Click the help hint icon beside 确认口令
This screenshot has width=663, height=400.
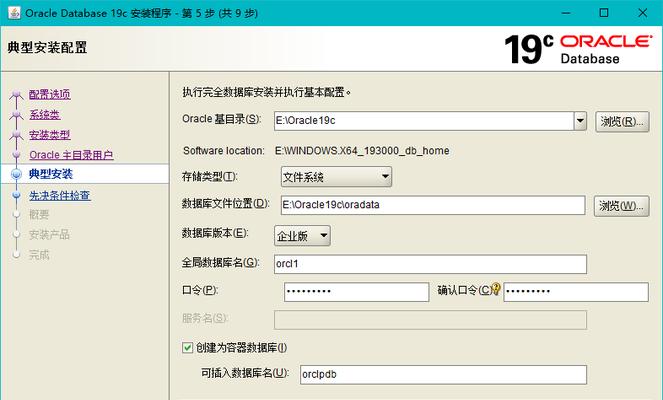496,289
